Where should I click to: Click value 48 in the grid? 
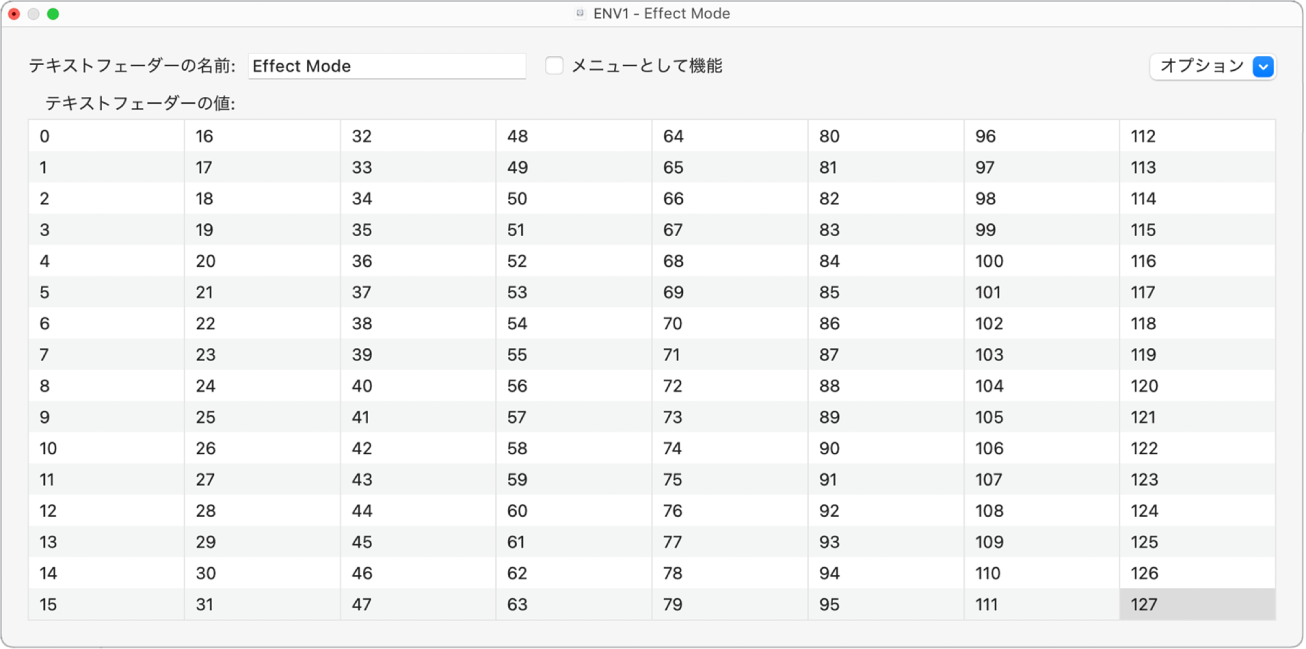573,136
